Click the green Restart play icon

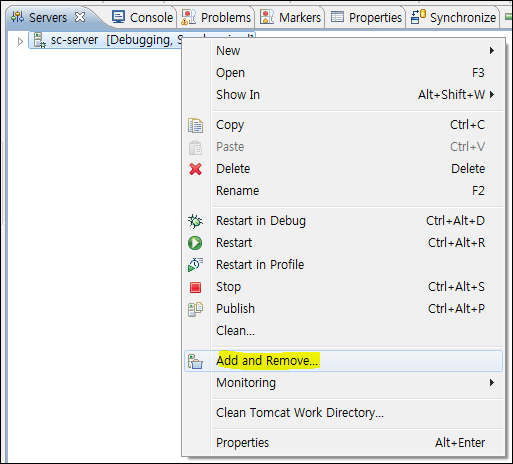195,243
